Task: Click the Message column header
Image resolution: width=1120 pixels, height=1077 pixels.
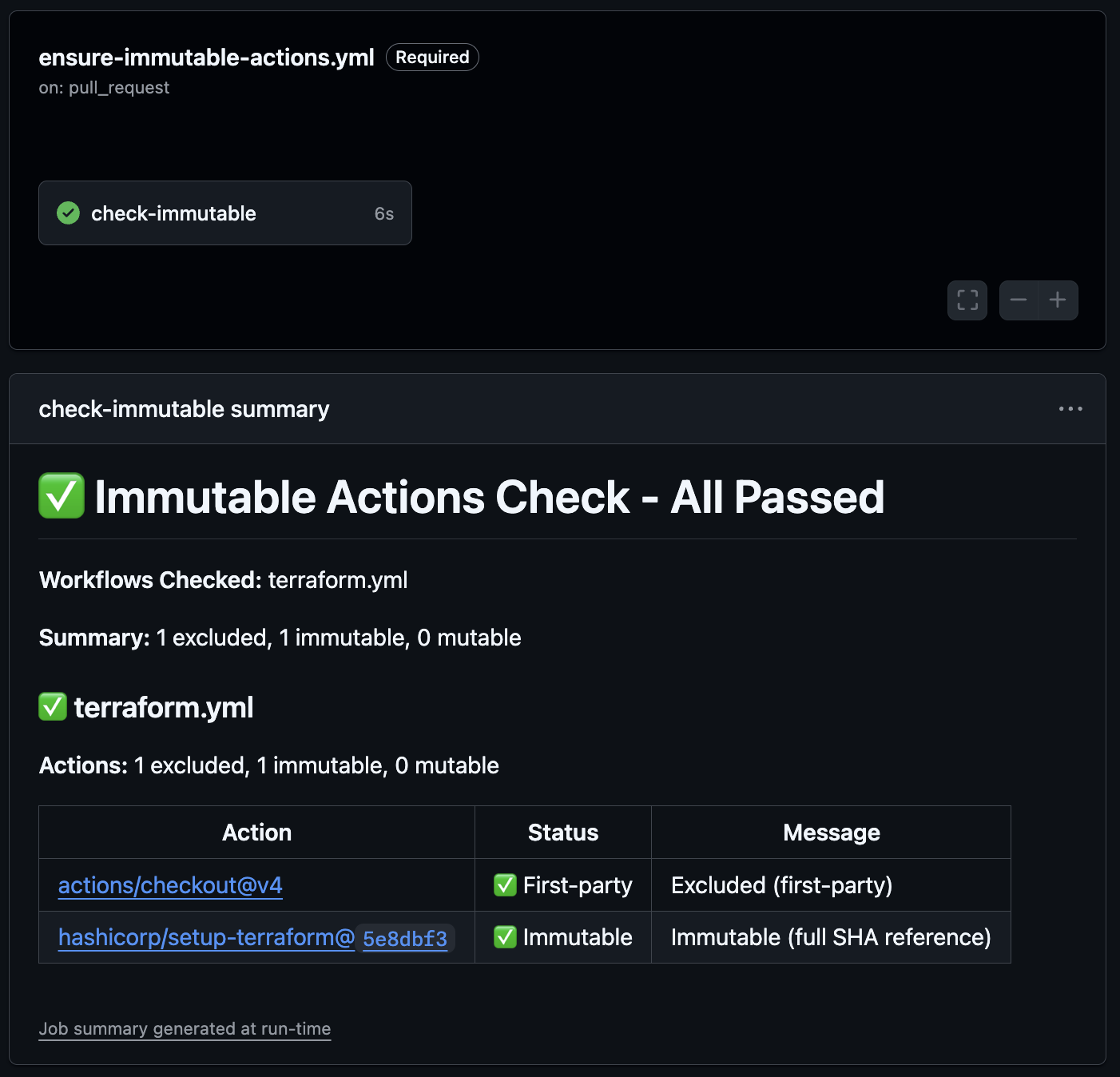Action: (x=831, y=833)
